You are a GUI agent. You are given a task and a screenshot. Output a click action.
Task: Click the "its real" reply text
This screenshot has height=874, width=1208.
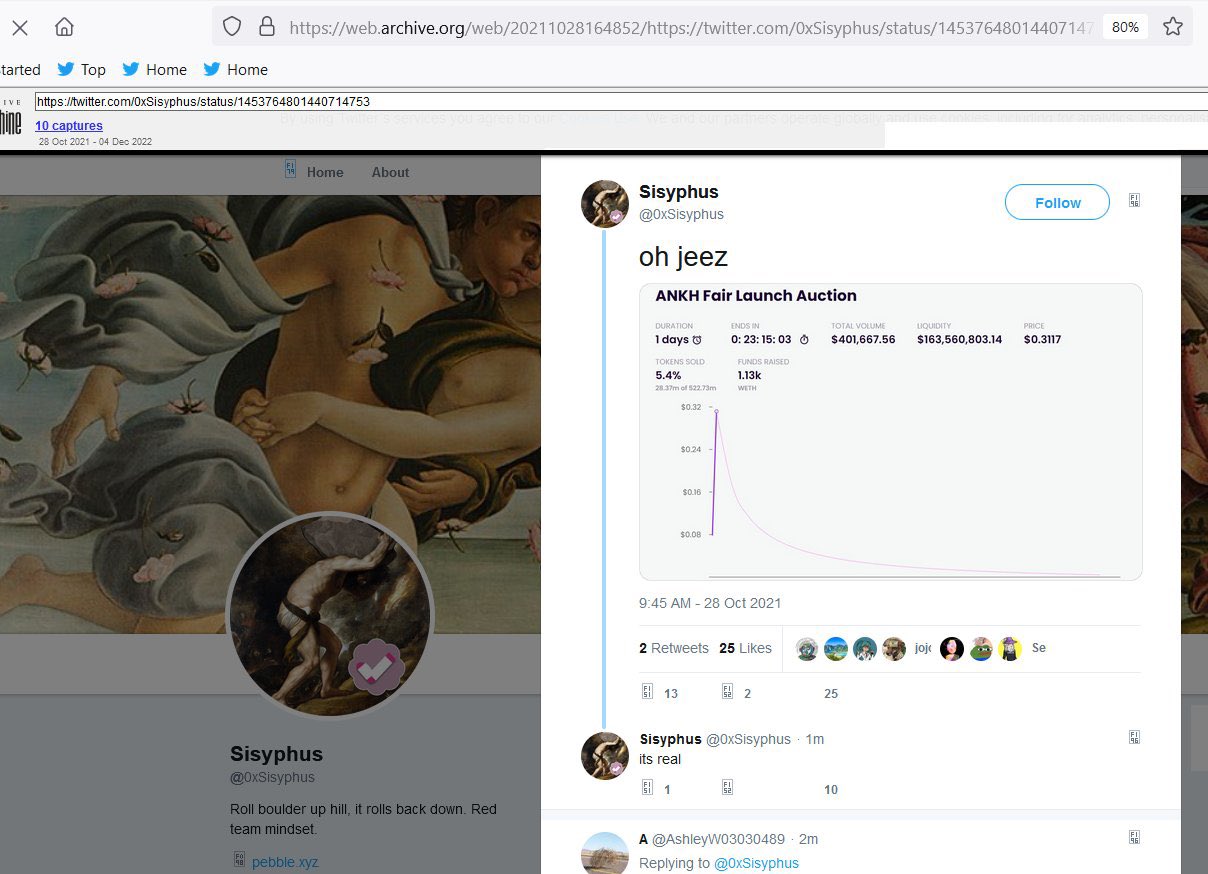pyautogui.click(x=660, y=759)
